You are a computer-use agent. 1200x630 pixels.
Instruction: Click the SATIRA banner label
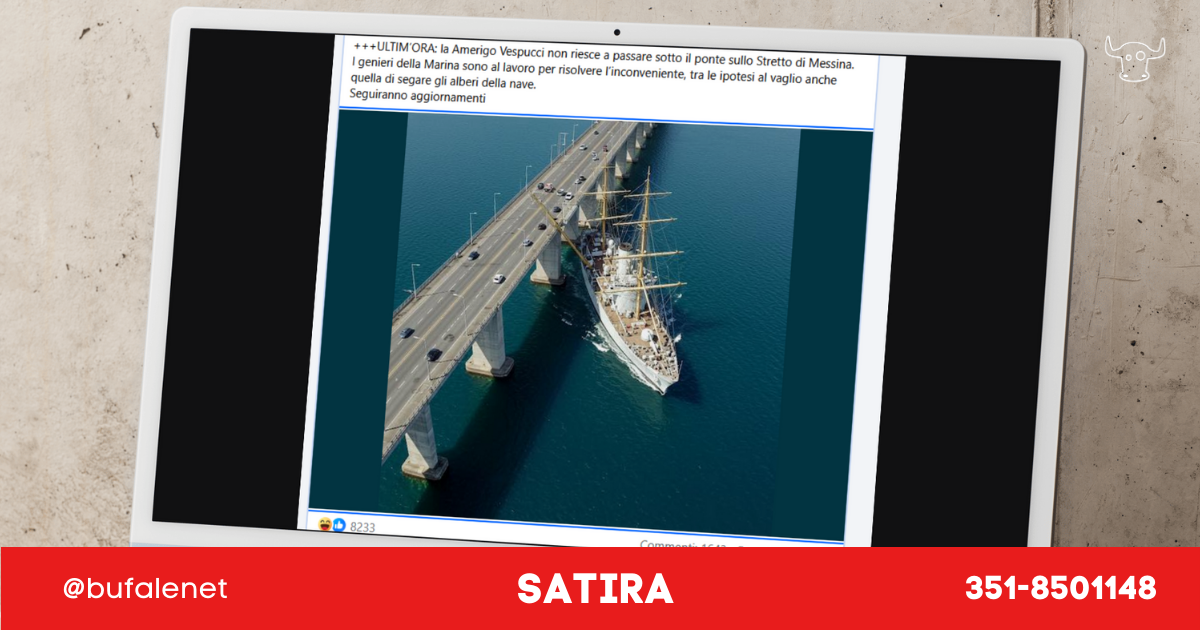pyautogui.click(x=595, y=589)
